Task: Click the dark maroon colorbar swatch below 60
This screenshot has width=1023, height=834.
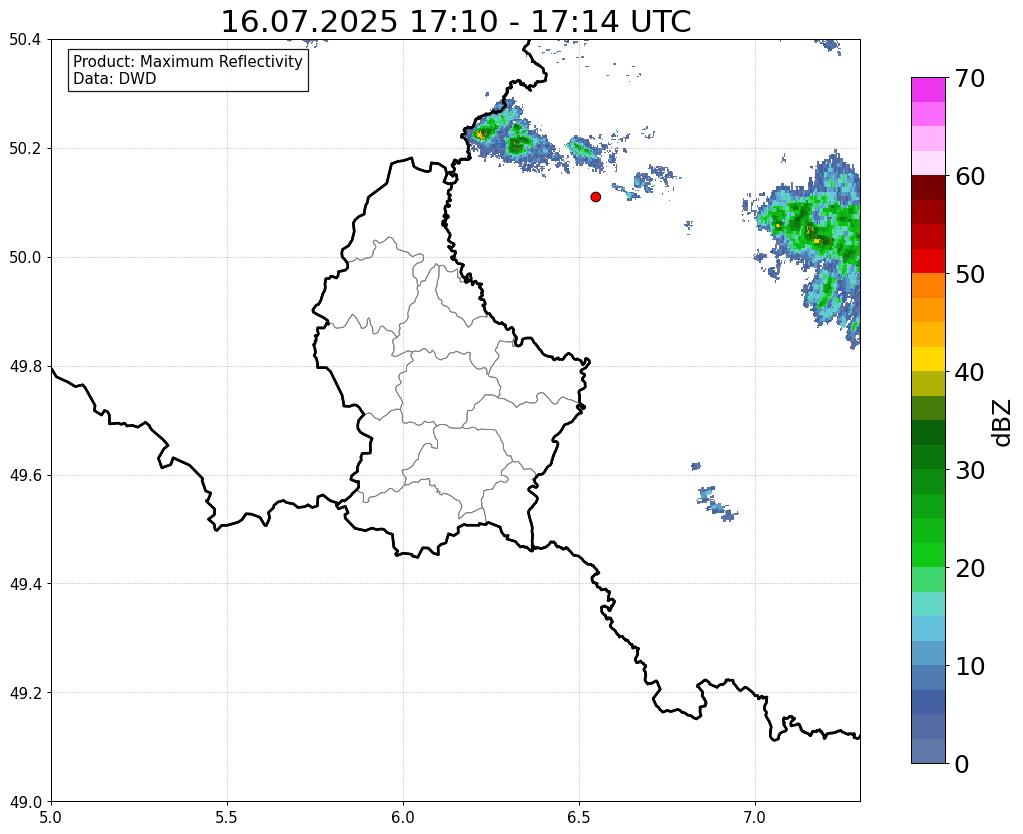Action: point(928,188)
